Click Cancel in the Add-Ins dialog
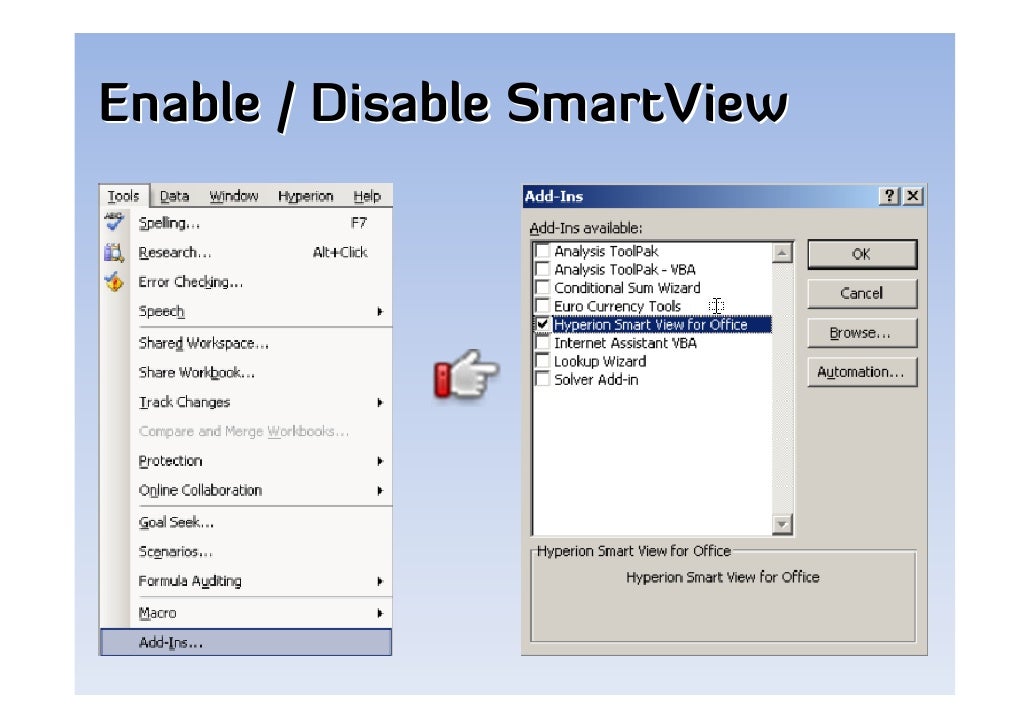 862,294
